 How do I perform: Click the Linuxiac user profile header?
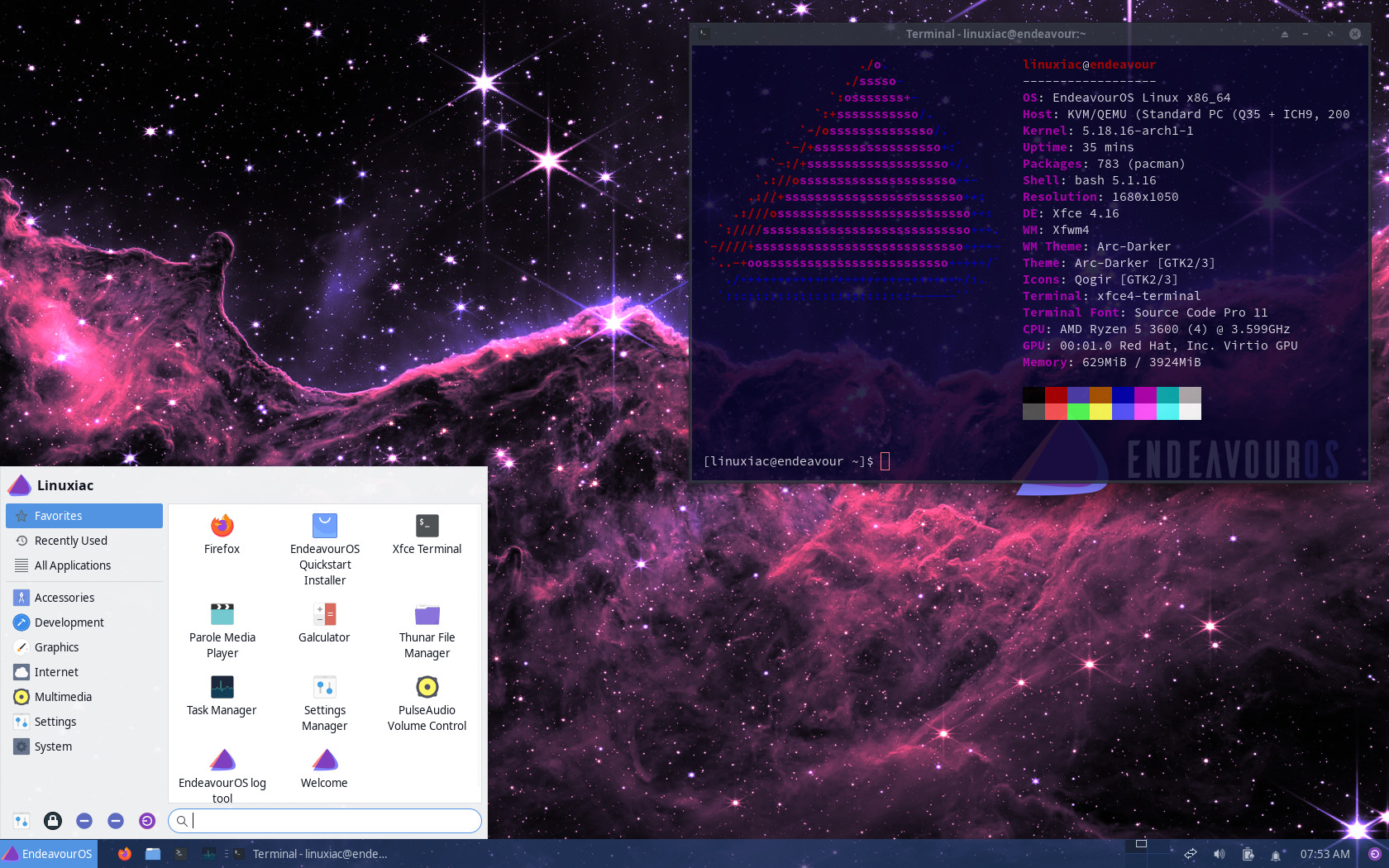pos(51,485)
